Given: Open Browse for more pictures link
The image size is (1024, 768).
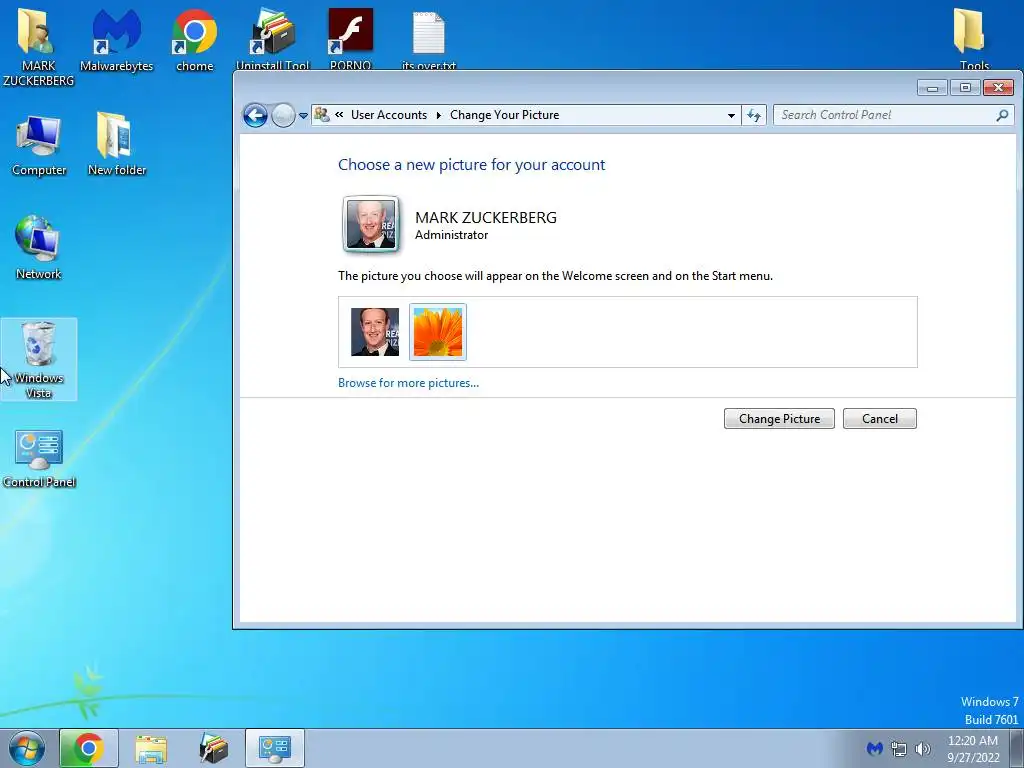Looking at the screenshot, I should tap(408, 383).
